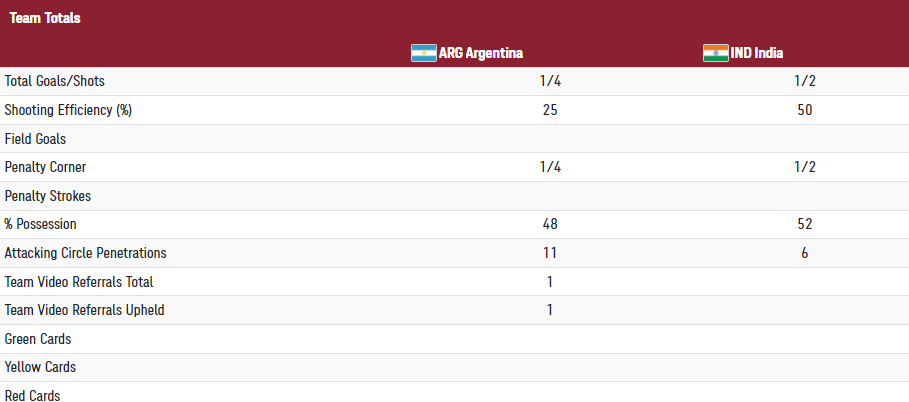Click Argentina's possession value 48
The image size is (909, 402).
pyautogui.click(x=550, y=224)
